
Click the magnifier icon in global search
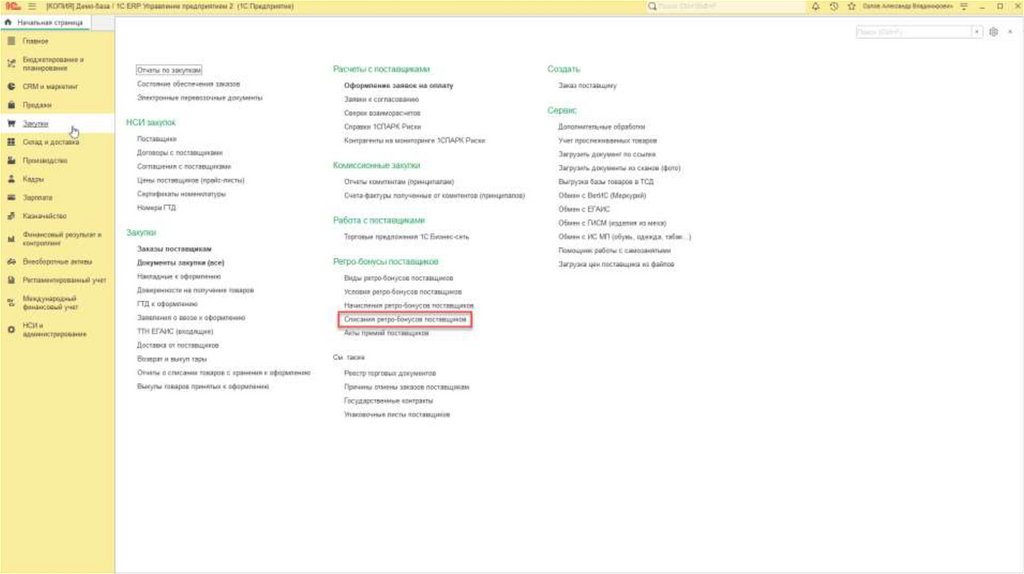pyautogui.click(x=652, y=7)
